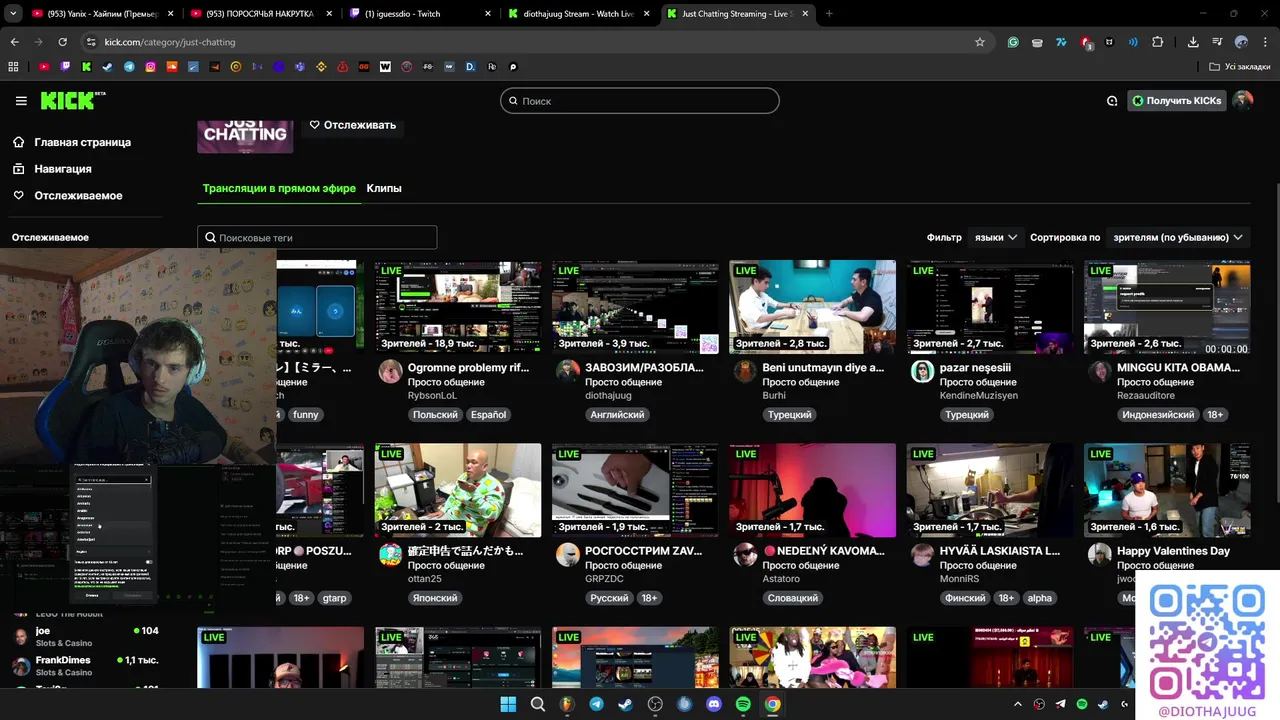The height and width of the screenshot is (720, 1280).
Task: Click the Турецкий tag under Burhi stream
Action: pos(788,415)
